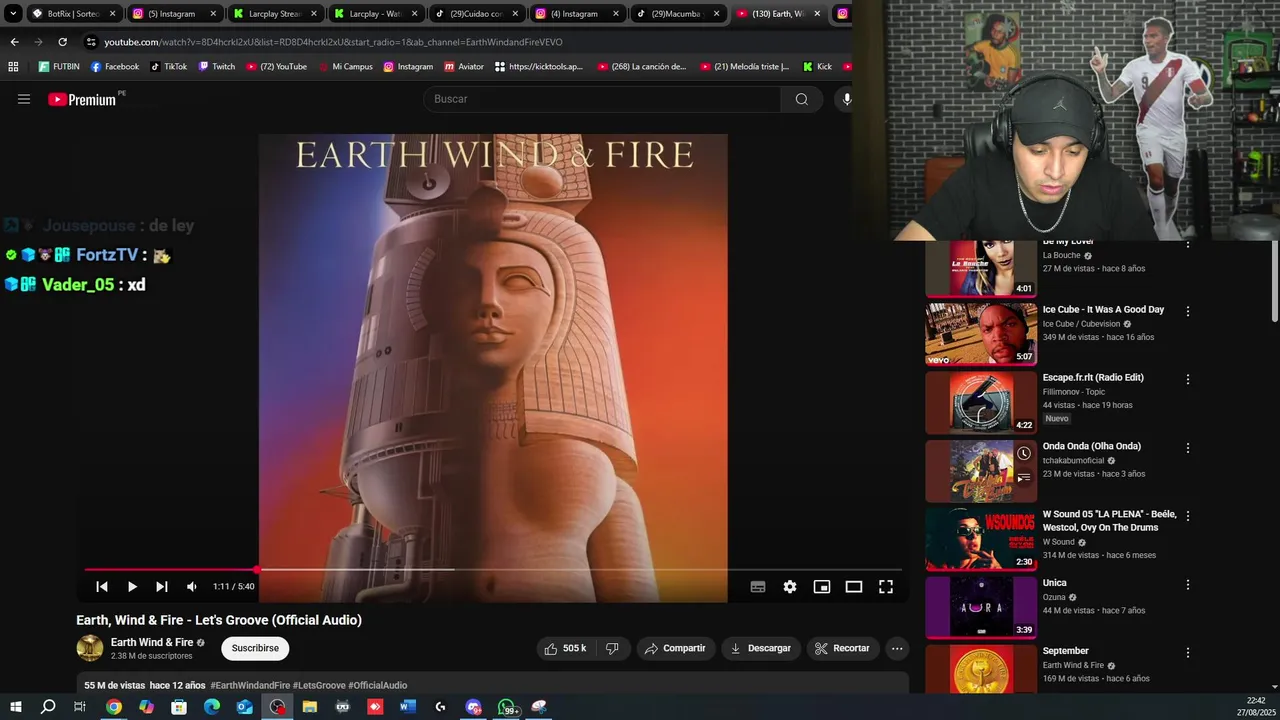Switch to the (29)Cuidao con TikTok tab
This screenshot has height=720, width=1280.
coord(475,14)
